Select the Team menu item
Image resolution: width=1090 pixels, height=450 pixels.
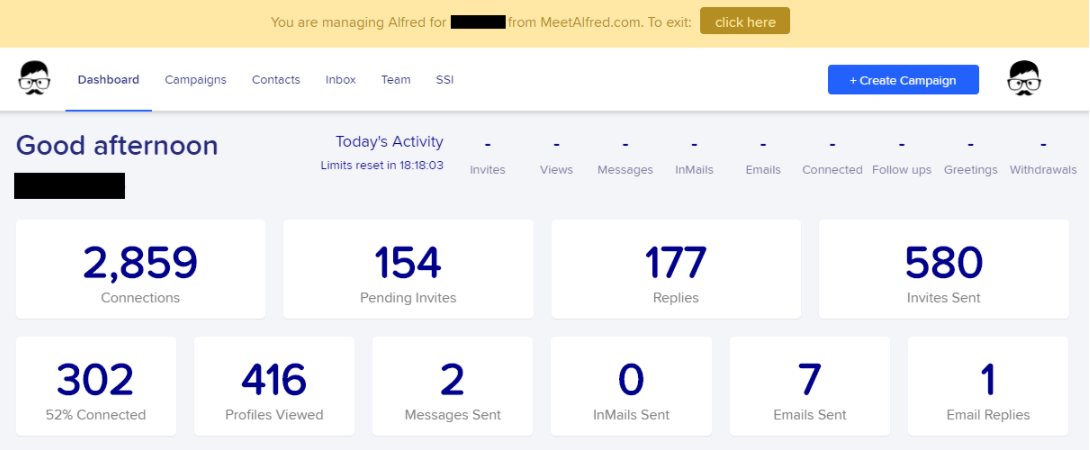click(x=396, y=80)
